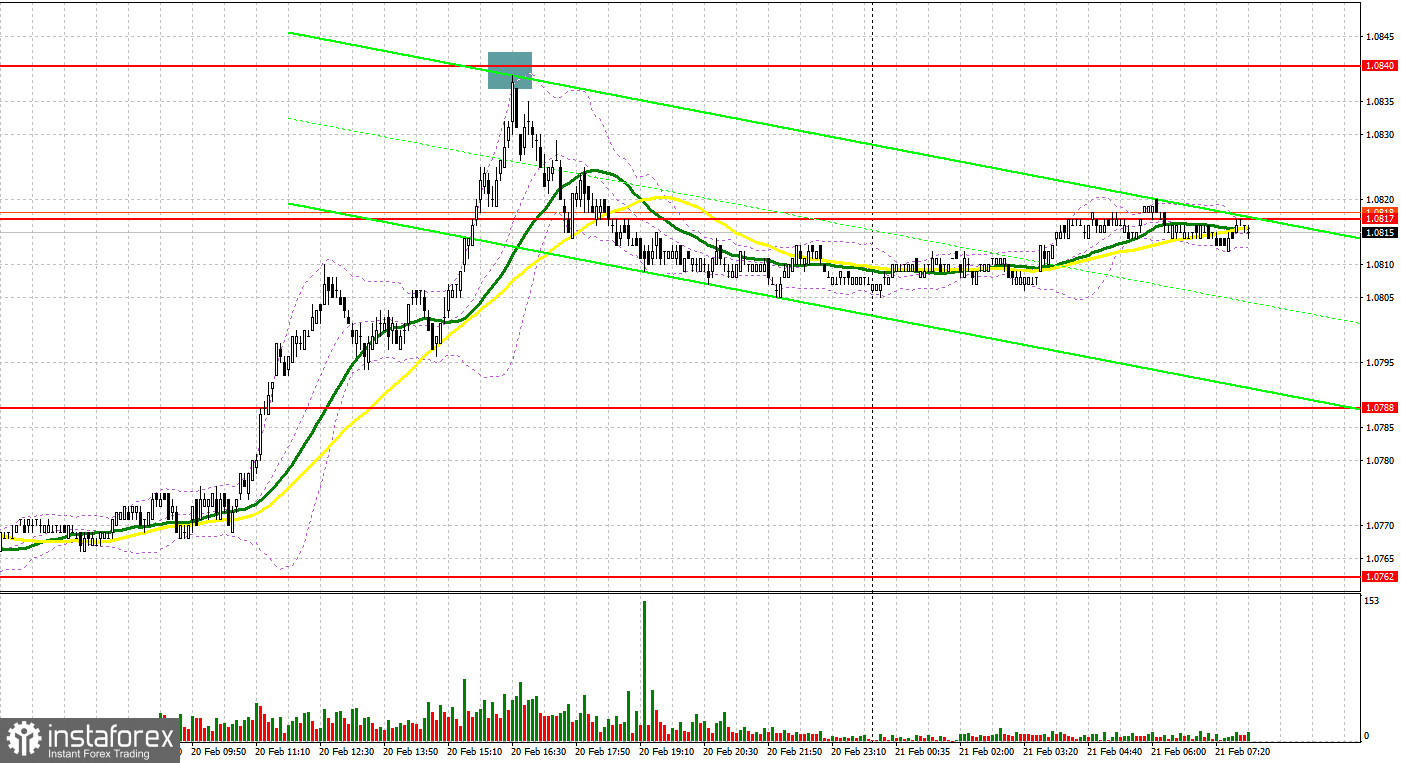Viewport: 1401px width, 763px height.
Task: Click the 1.0795 price scale label
Action: tap(1379, 362)
